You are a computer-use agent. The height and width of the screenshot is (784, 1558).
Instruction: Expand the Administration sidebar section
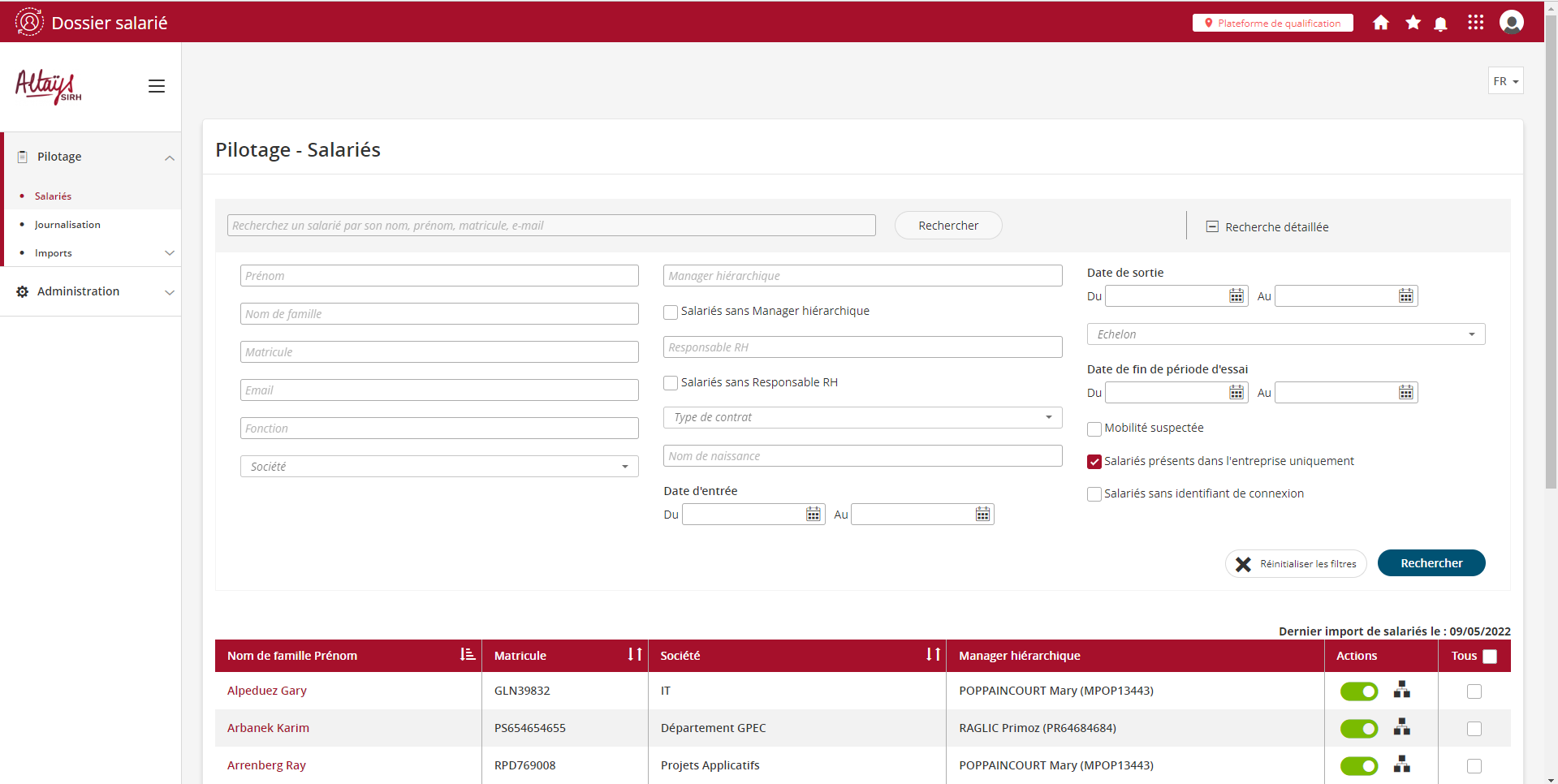(90, 291)
